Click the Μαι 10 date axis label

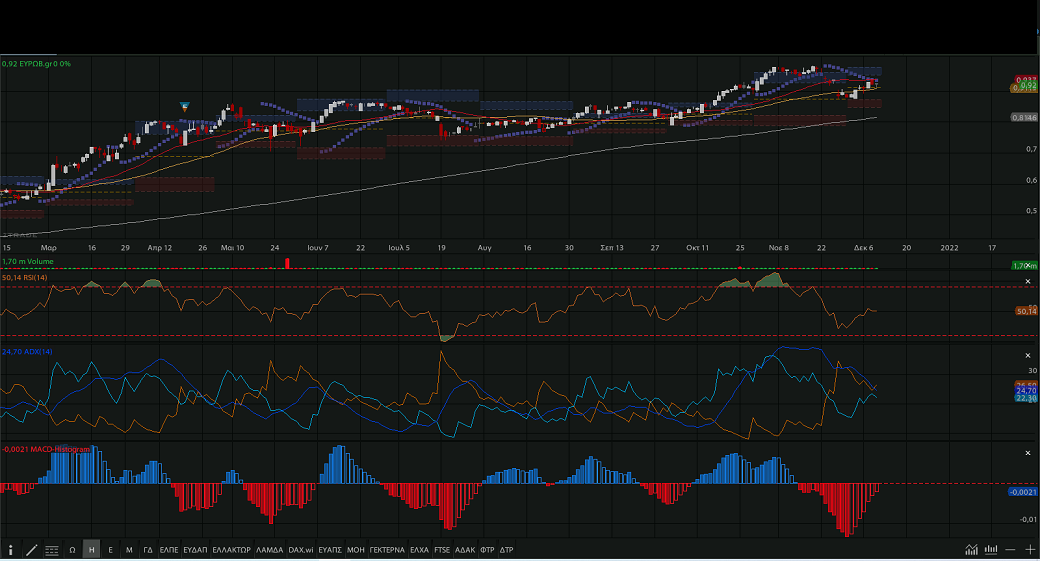click(x=232, y=248)
